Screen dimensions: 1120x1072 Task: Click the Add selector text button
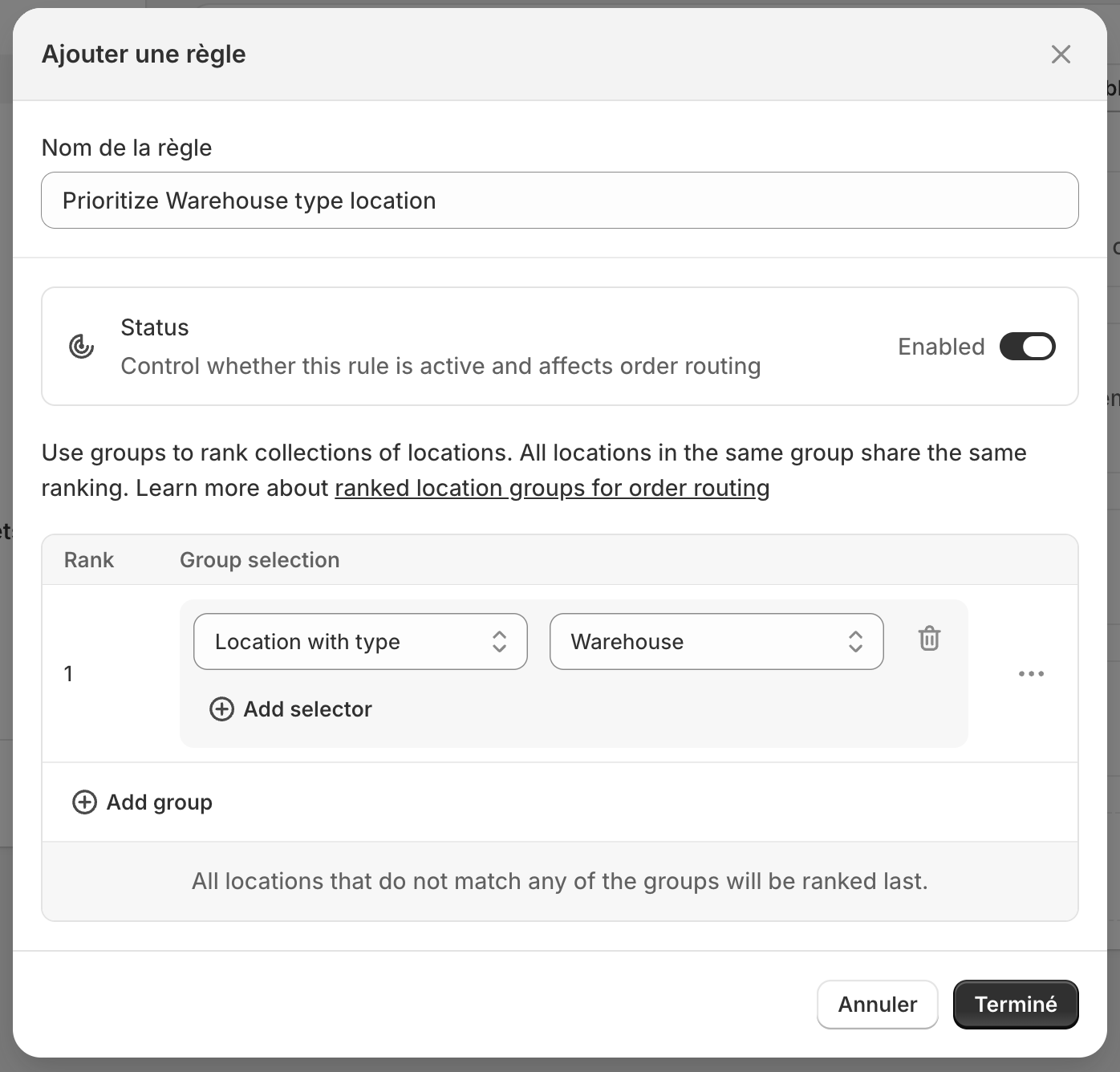pyautogui.click(x=307, y=709)
